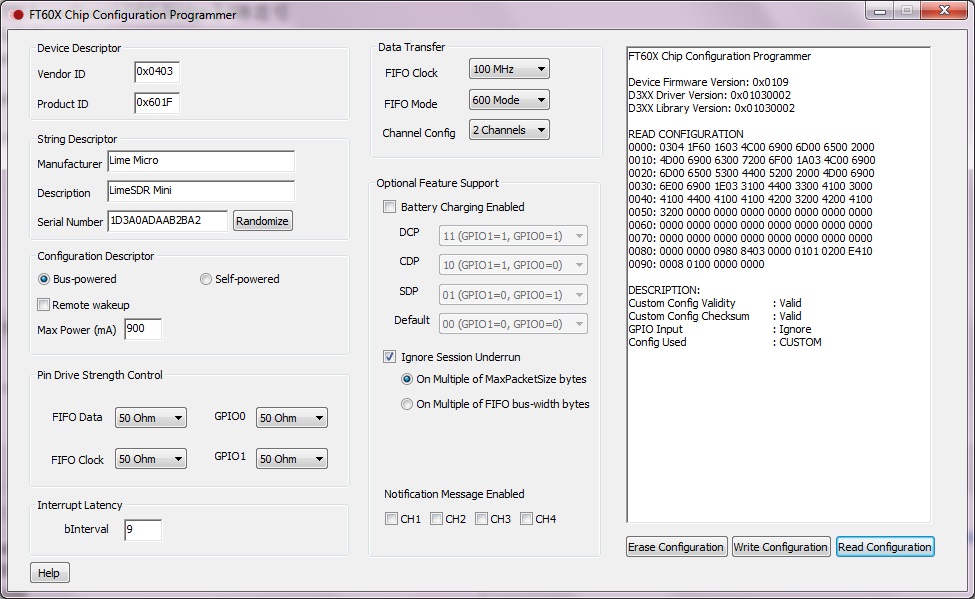The width and height of the screenshot is (975, 599).
Task: Click the disabled CDP dropdown
Action: (513, 265)
